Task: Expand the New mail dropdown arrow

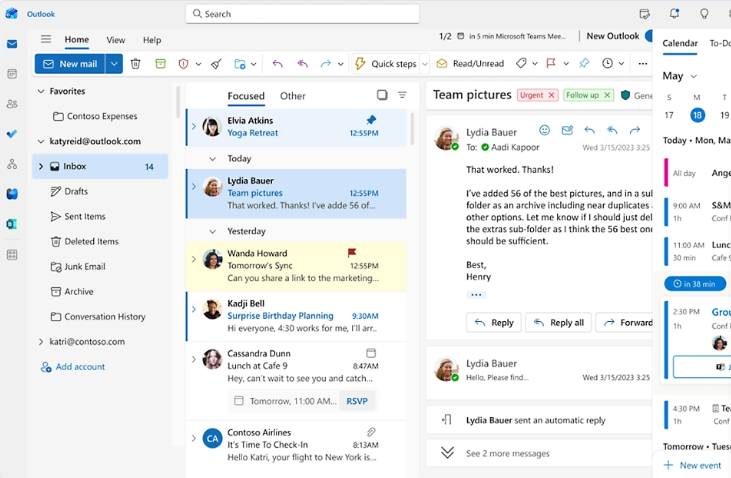Action: coord(114,64)
